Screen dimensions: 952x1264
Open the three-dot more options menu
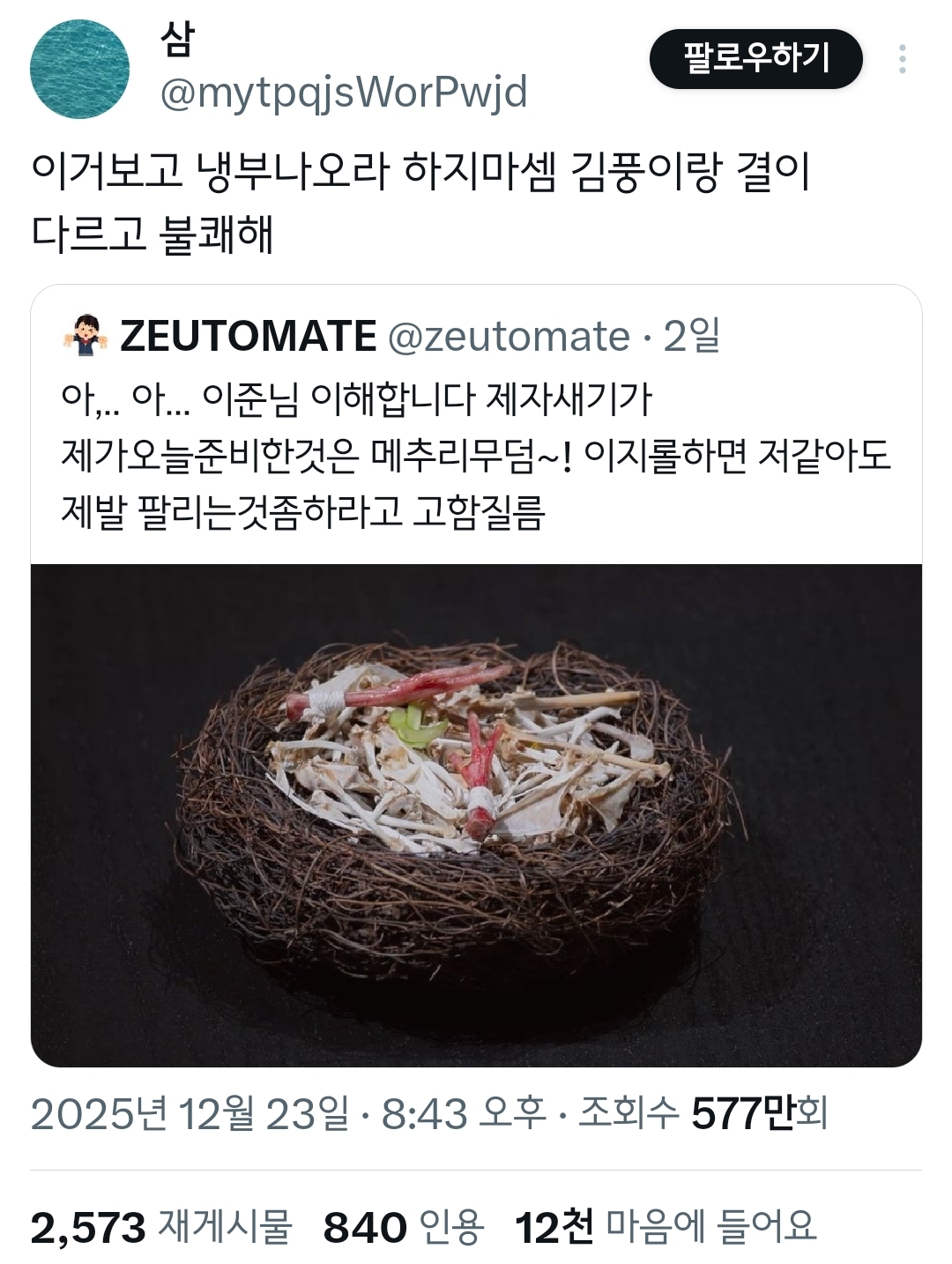[902, 59]
